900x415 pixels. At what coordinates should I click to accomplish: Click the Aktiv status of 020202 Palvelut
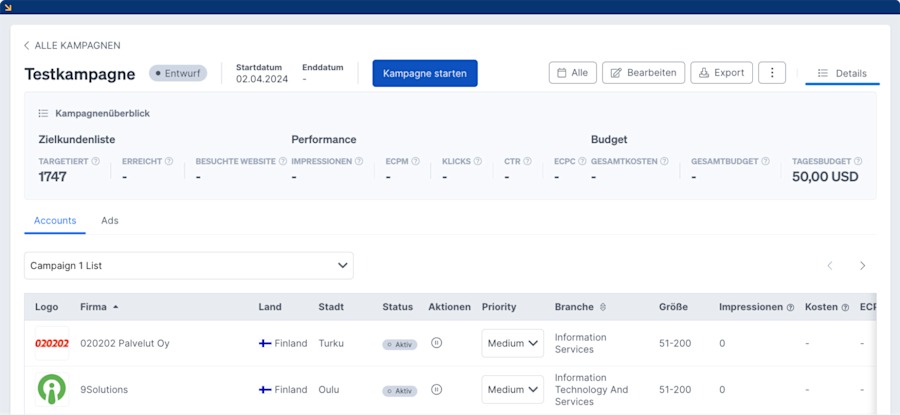coord(399,344)
